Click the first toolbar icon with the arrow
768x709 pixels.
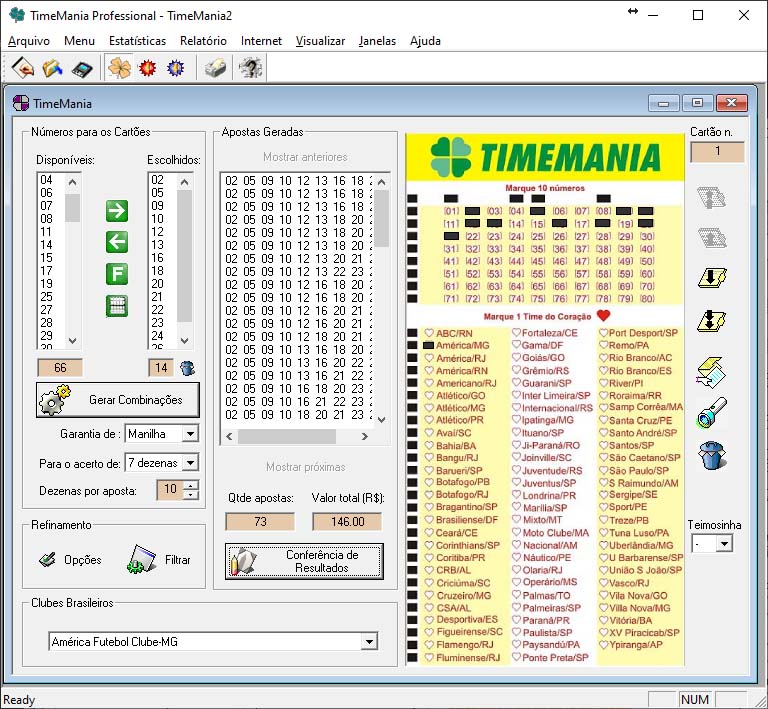tap(23, 68)
